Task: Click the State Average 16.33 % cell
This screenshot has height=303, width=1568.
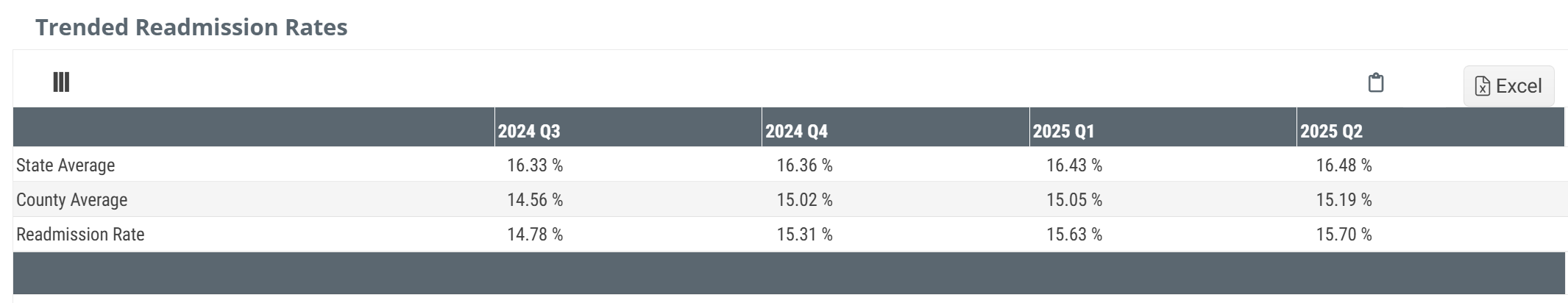Action: 535,165
